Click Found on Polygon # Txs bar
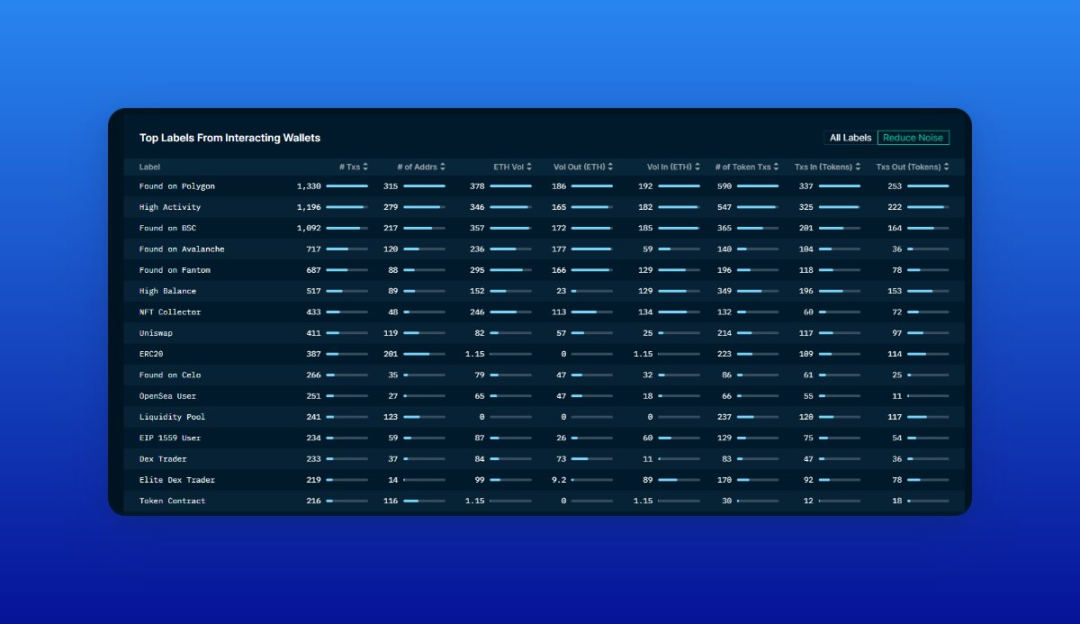The image size is (1080, 624). 347,186
